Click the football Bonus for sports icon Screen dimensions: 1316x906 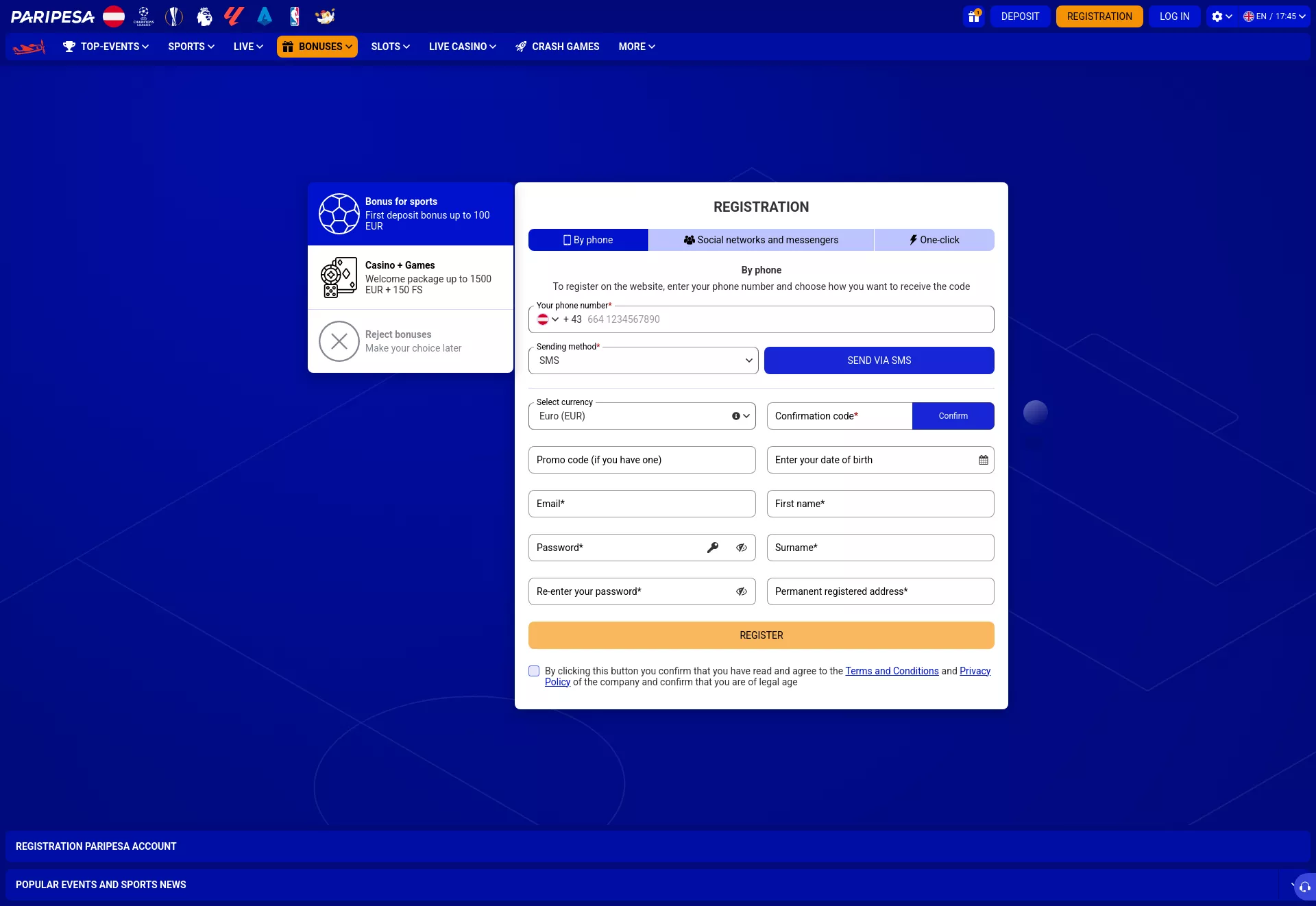[x=339, y=214]
